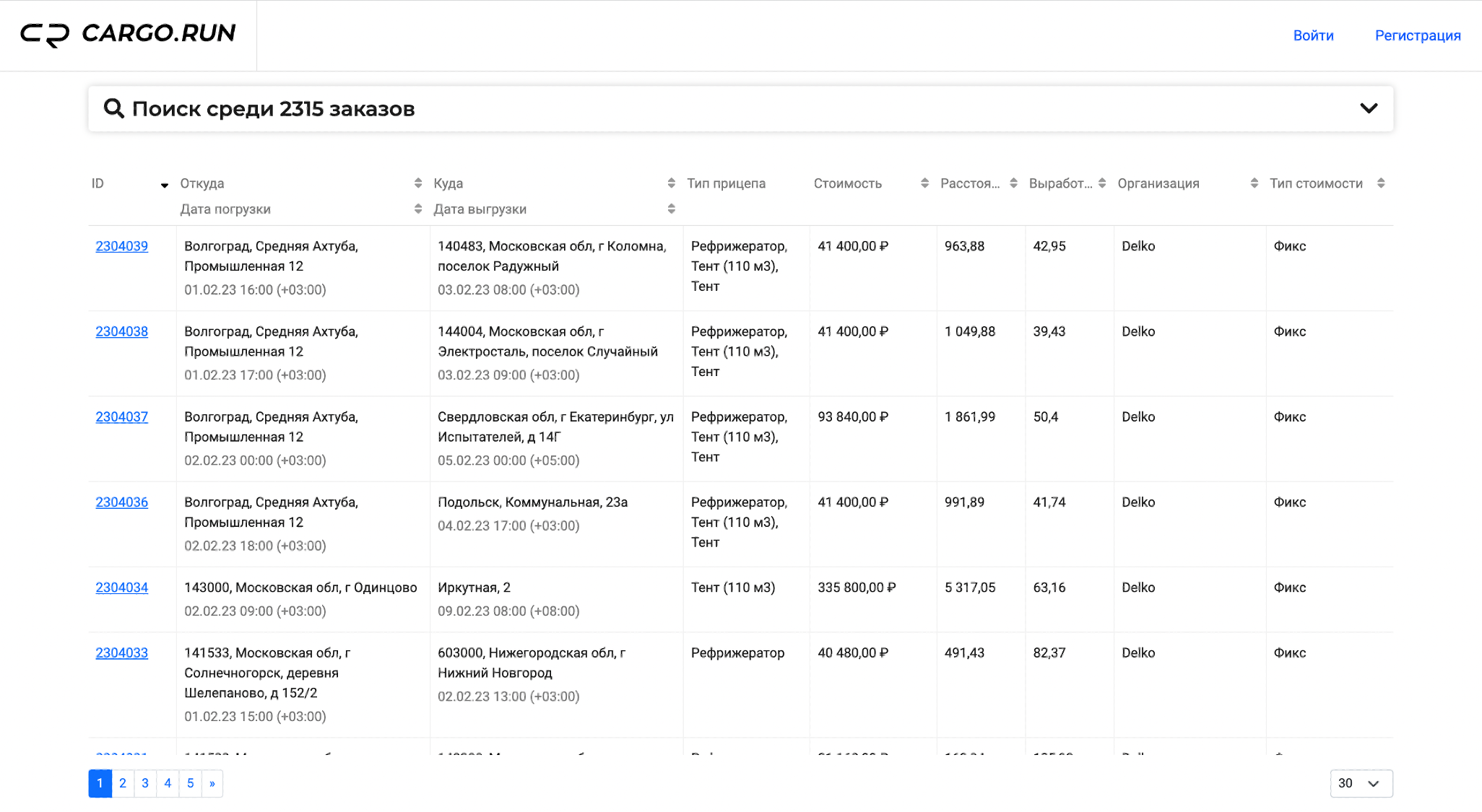Click the search magnifier icon
Screen dimensions: 1482x812
pos(113,108)
